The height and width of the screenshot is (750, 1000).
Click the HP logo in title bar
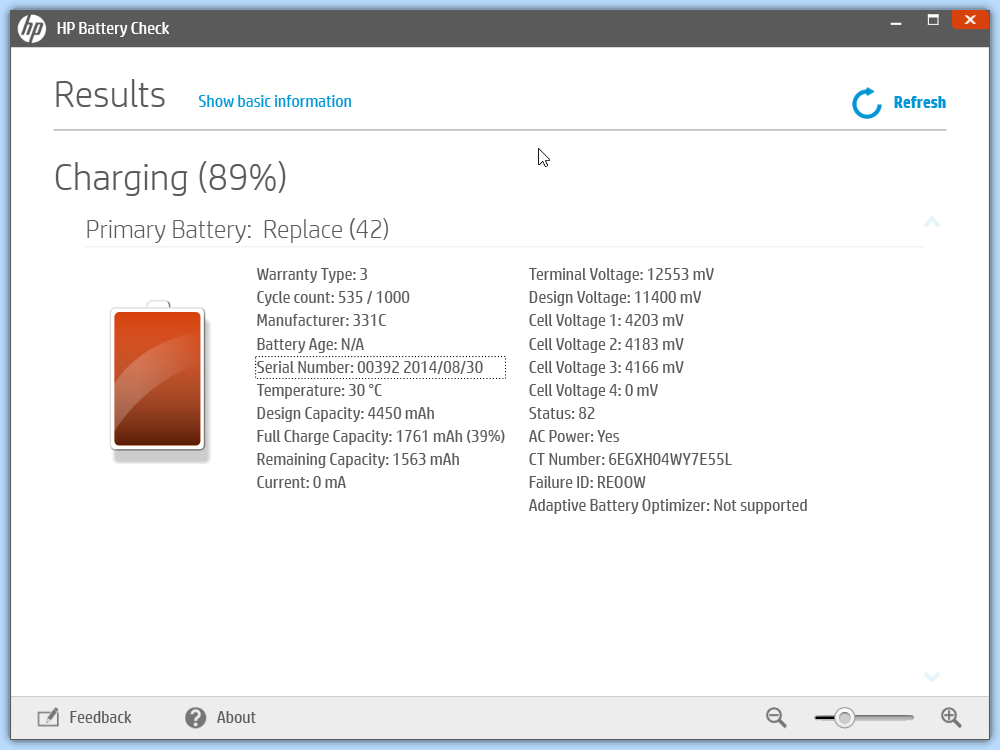[x=31, y=28]
